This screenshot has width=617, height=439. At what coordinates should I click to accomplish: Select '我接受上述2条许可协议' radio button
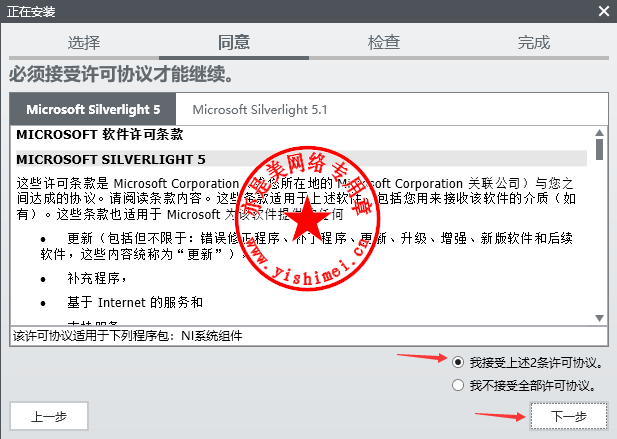458,362
